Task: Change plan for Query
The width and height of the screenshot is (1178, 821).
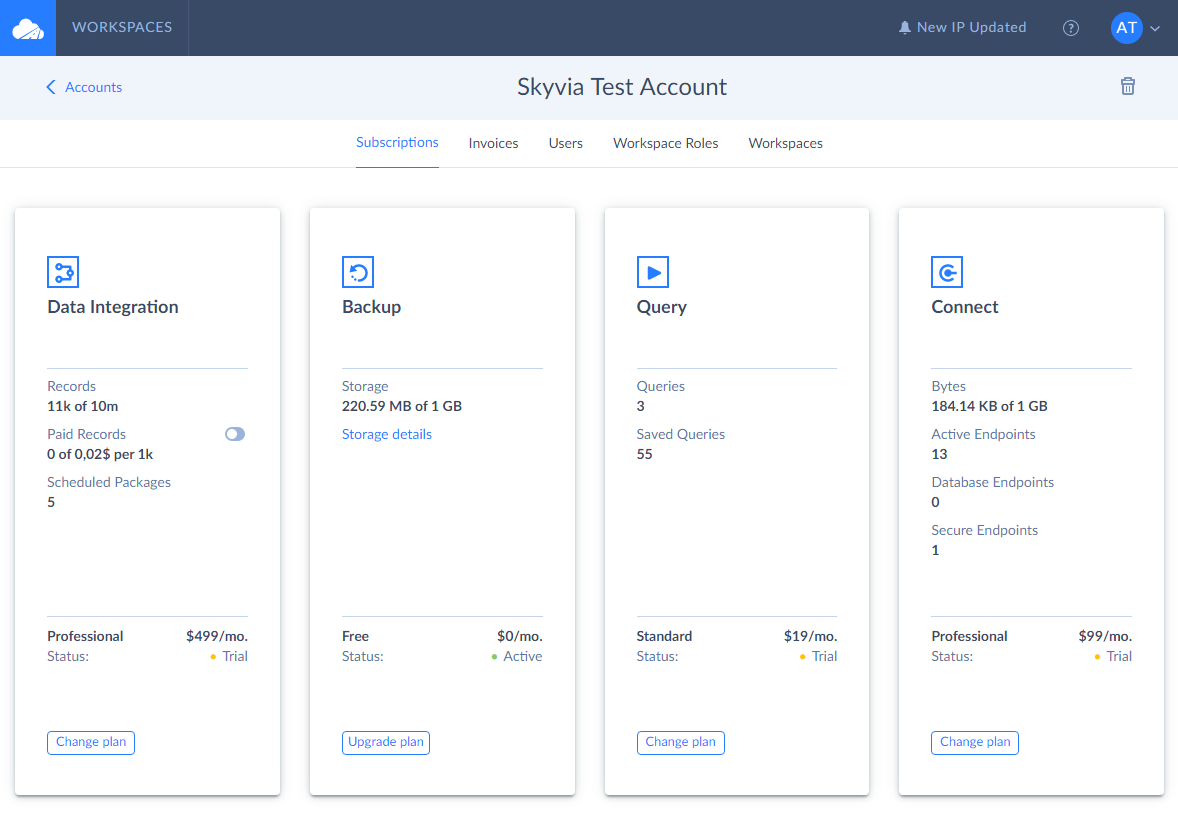Action: 681,742
